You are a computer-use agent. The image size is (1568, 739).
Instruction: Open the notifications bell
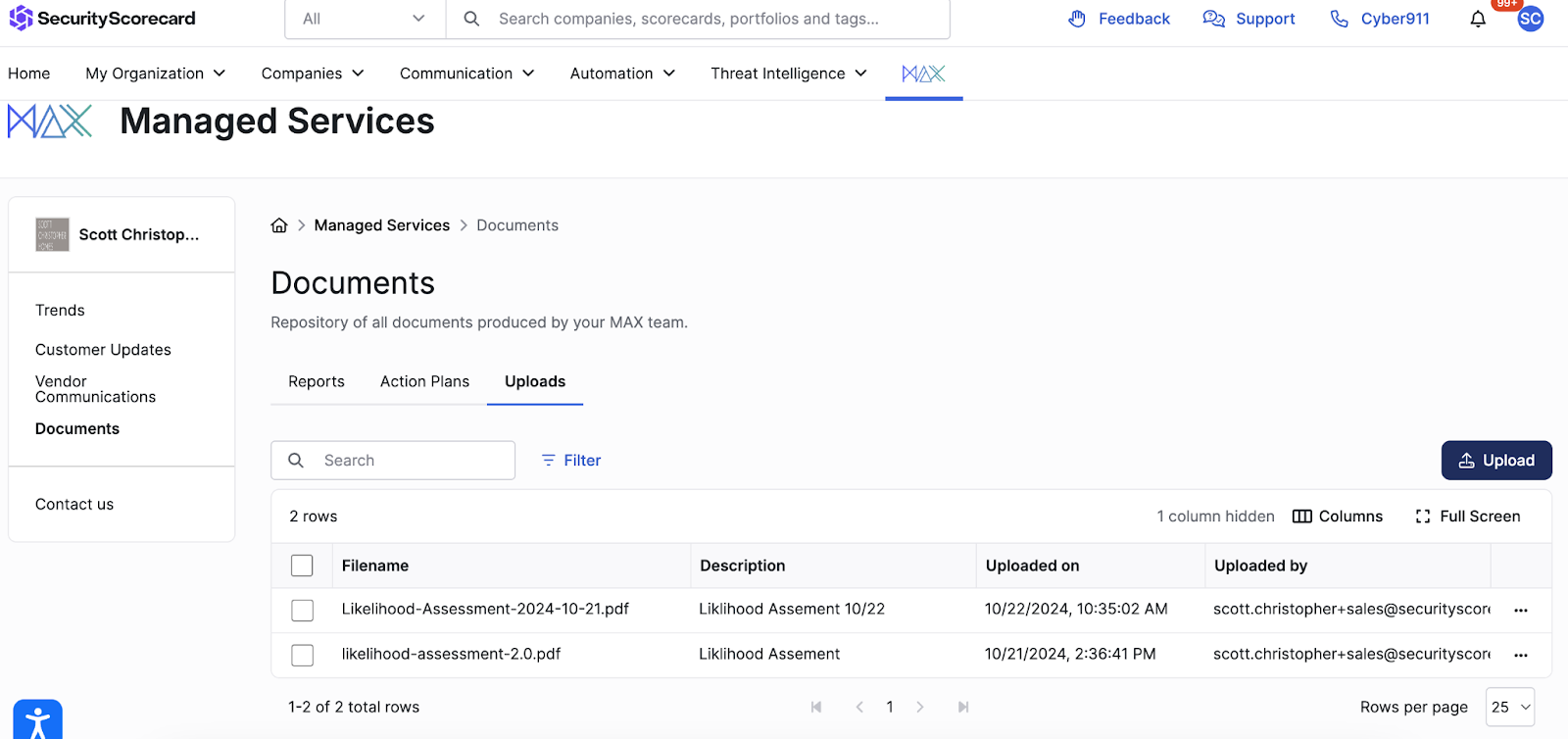1478,19
